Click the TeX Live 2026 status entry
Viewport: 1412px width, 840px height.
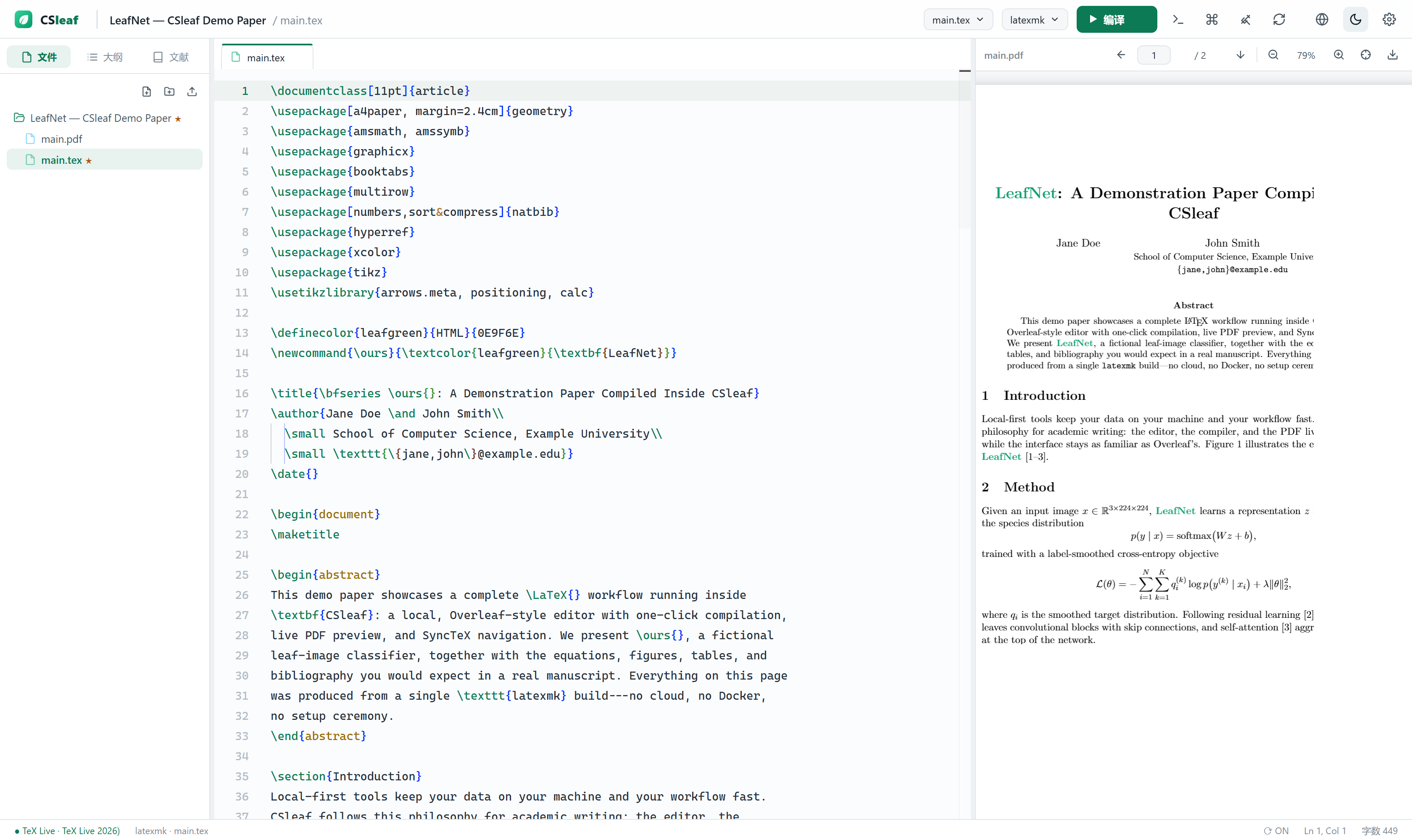(67, 831)
